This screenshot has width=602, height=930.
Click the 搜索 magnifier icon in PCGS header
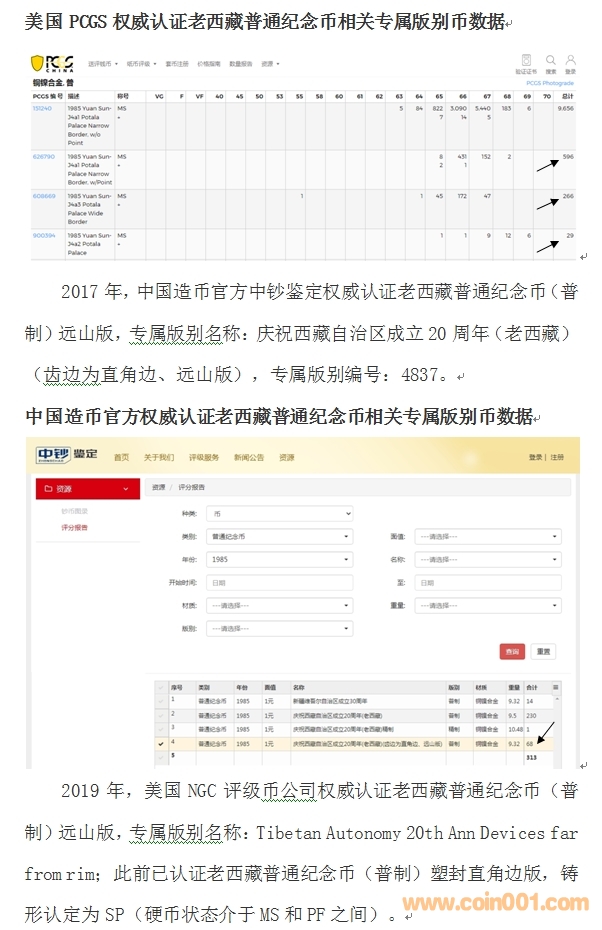point(551,61)
